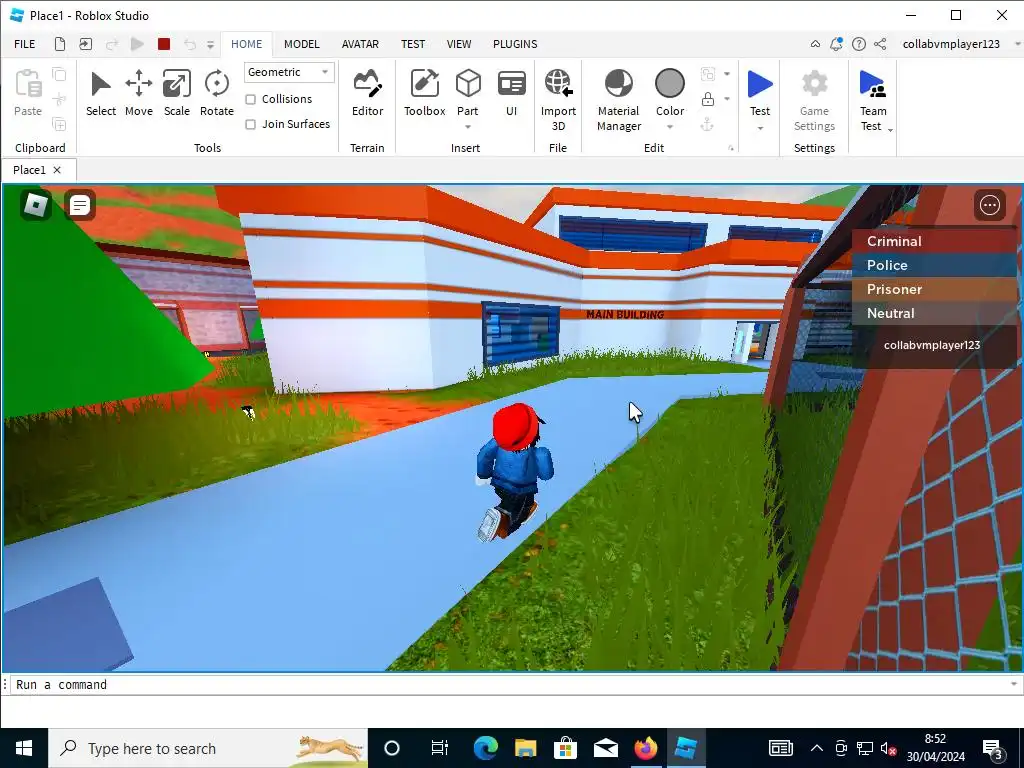Screen dimensions: 1024x768
Task: Select the HOME ribbon tab
Action: click(246, 44)
